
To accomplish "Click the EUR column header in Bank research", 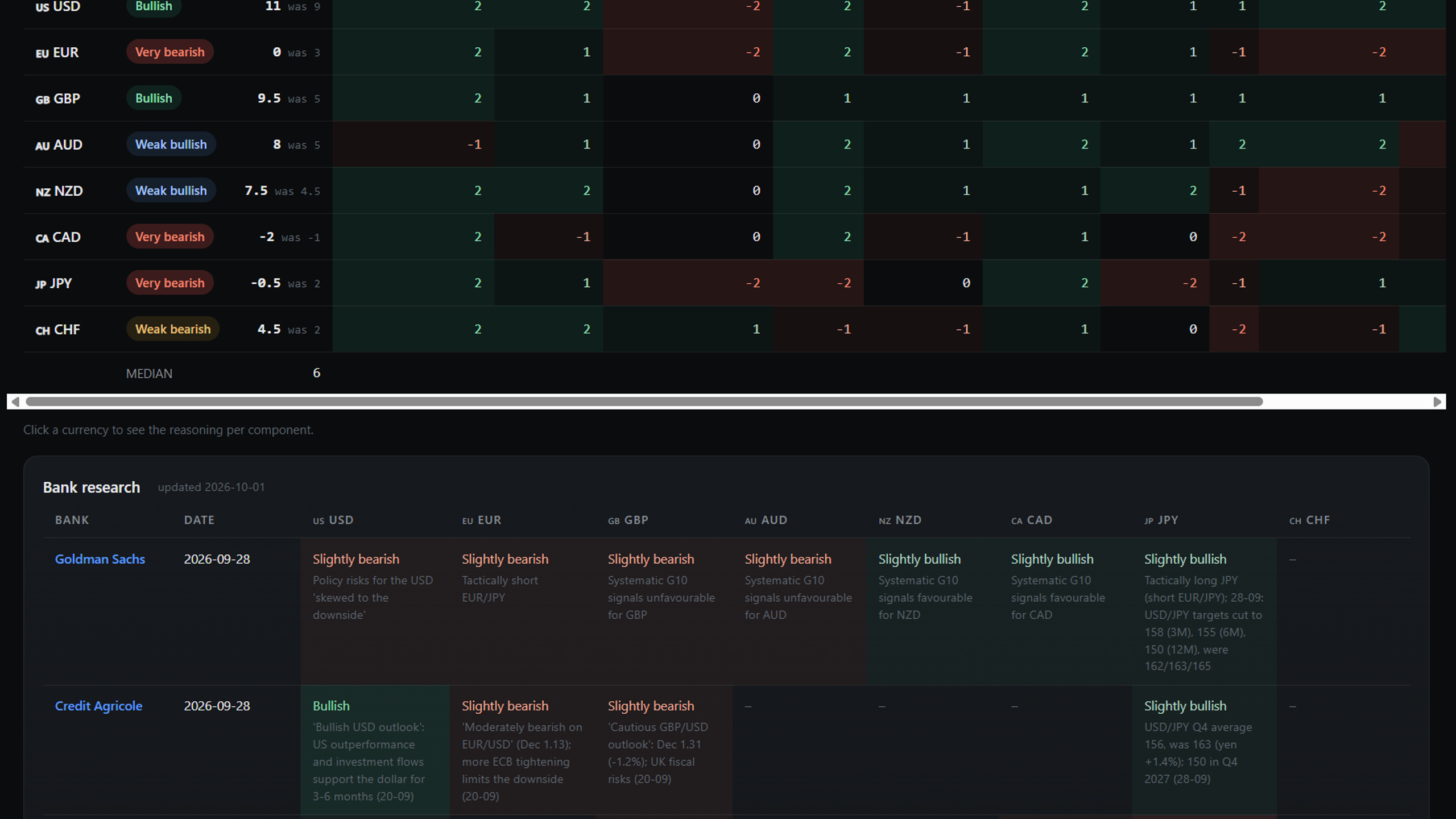I will click(482, 520).
